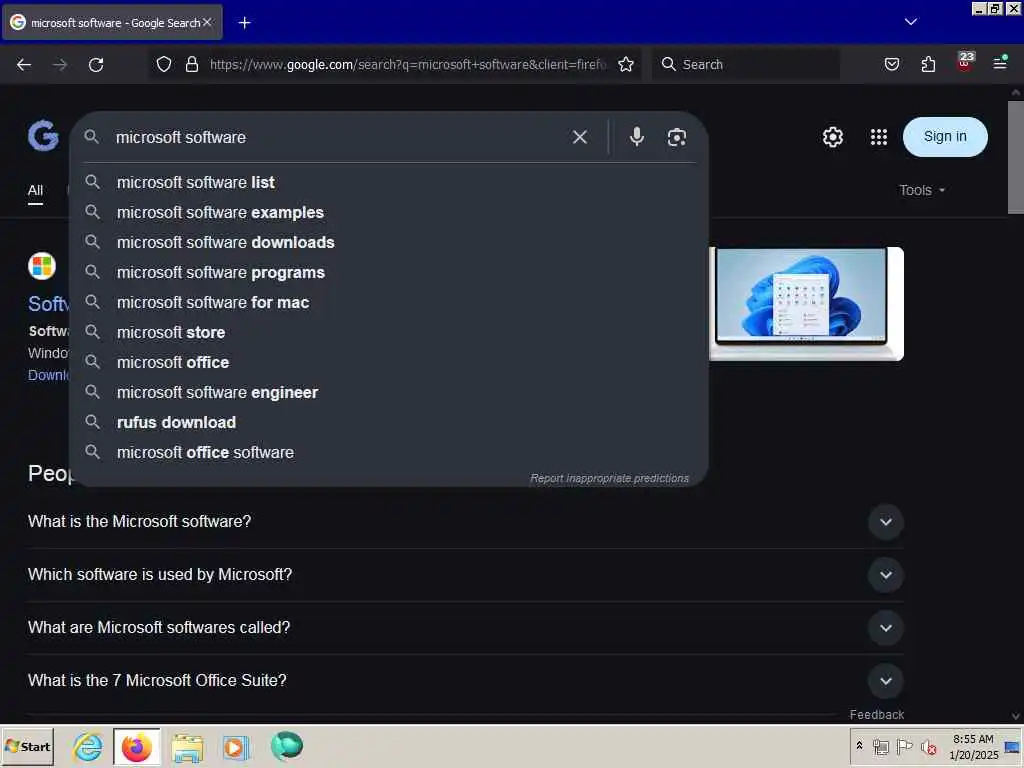Click the Firefox toolbar Search field
This screenshot has height=768, width=1024.
(x=746, y=64)
